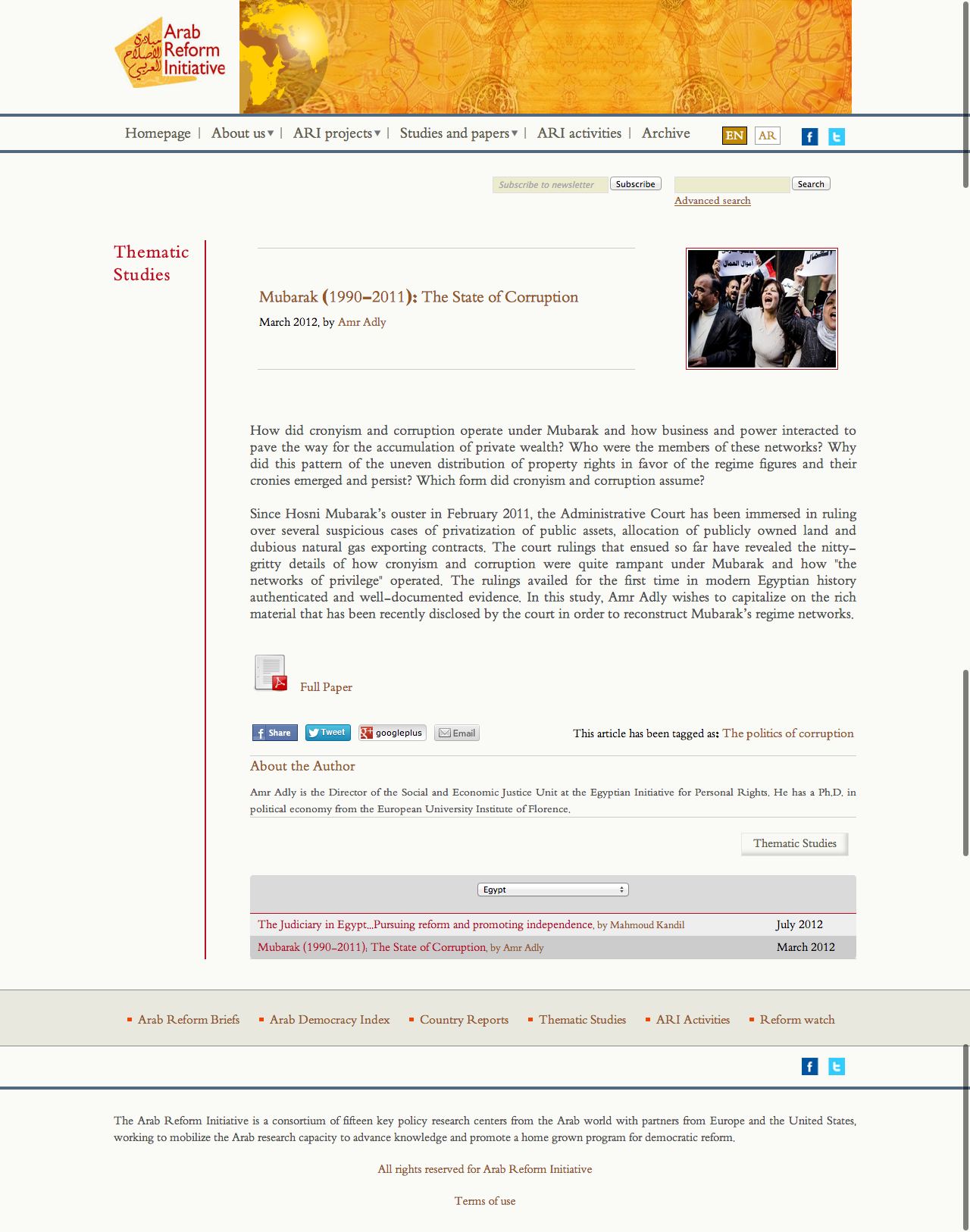970x1232 pixels.
Task: Click the Twitter icon in the footer
Action: [837, 1067]
